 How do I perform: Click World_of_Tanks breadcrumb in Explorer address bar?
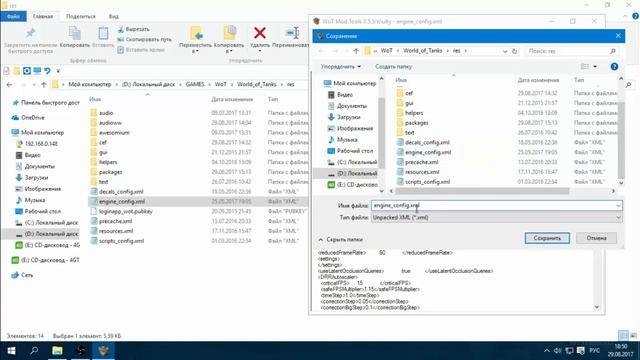click(257, 84)
